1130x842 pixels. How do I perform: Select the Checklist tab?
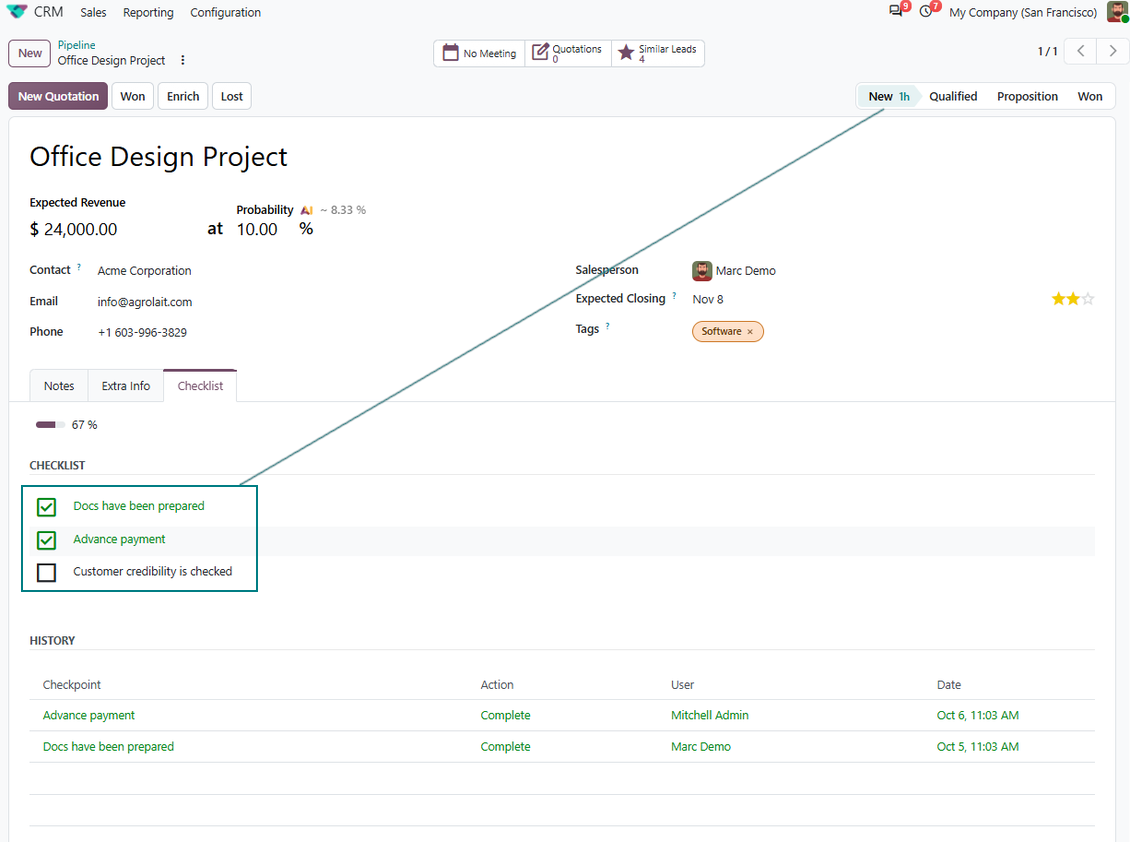pyautogui.click(x=200, y=386)
